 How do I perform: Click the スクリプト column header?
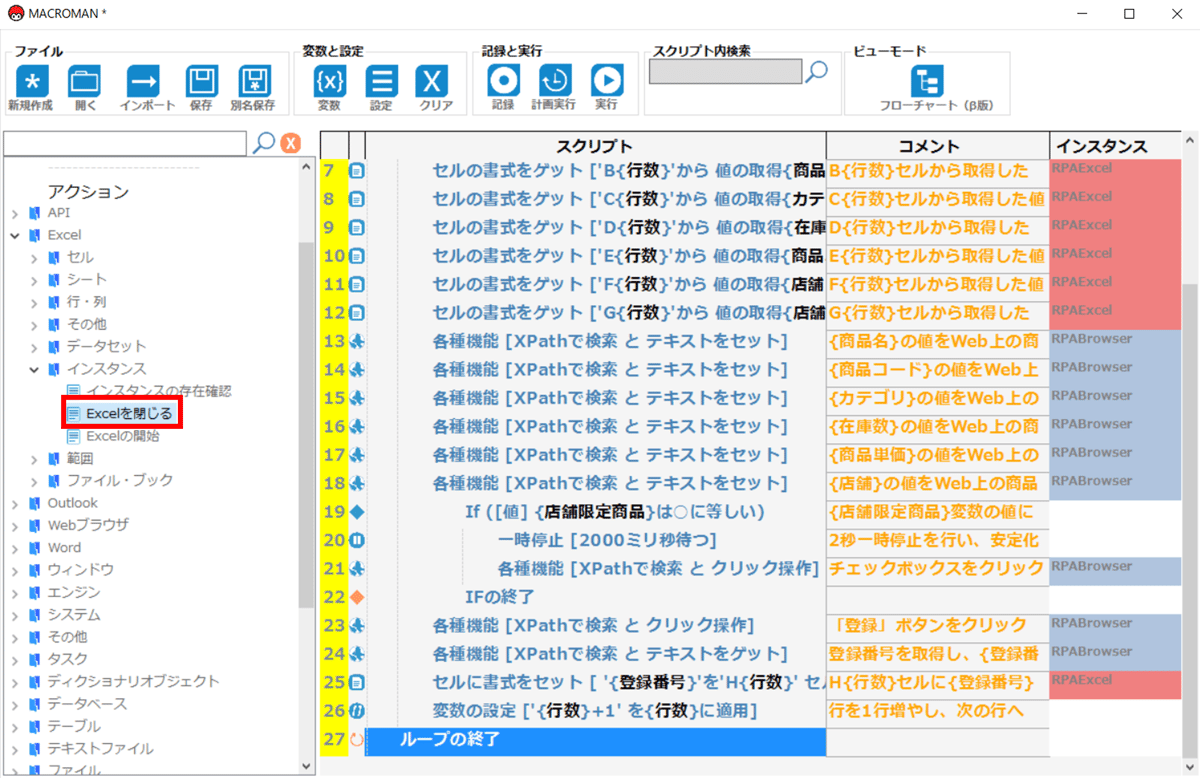[x=595, y=145]
